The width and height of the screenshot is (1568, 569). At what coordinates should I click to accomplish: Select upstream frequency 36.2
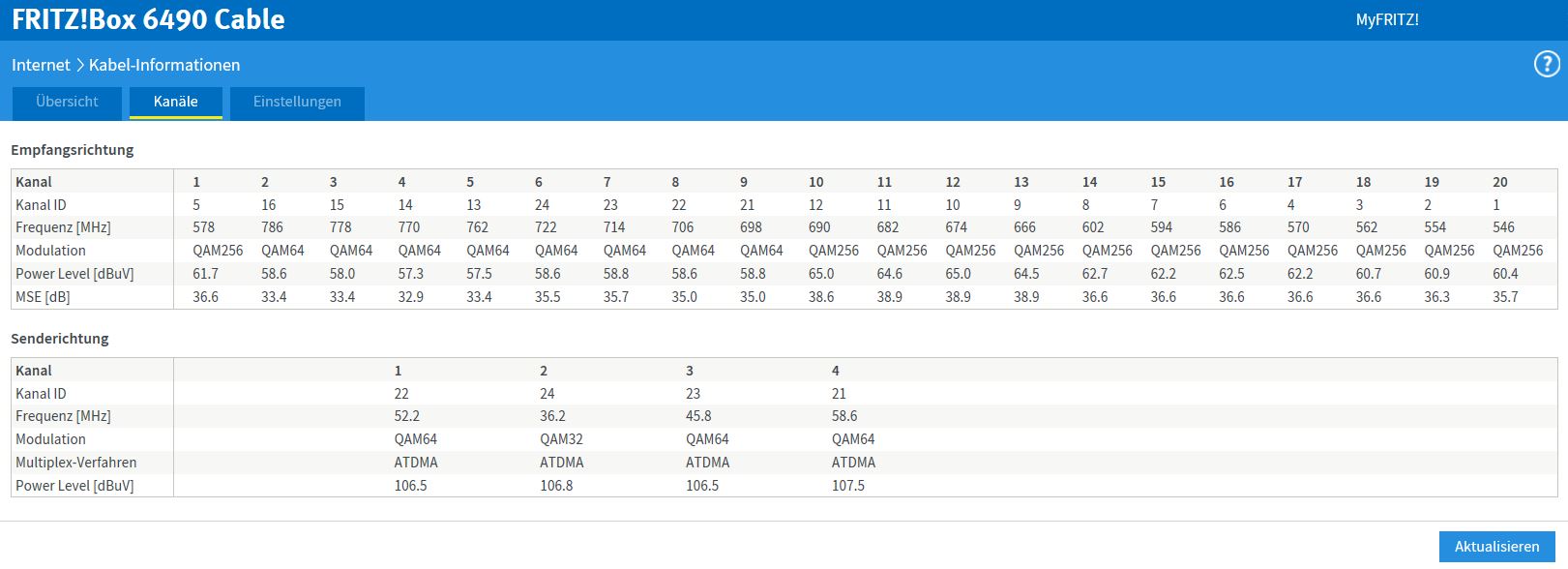click(x=552, y=416)
